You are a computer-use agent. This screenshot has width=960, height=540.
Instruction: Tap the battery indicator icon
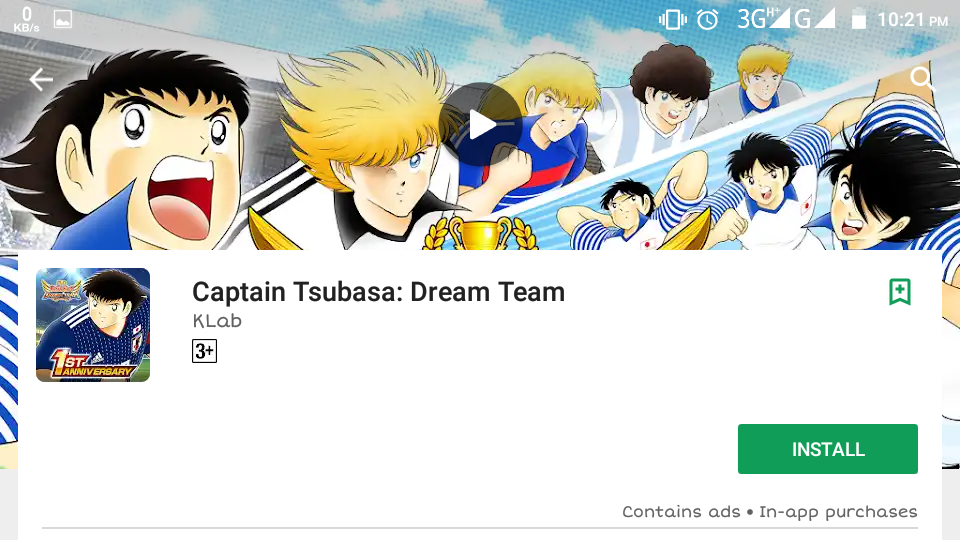(859, 20)
